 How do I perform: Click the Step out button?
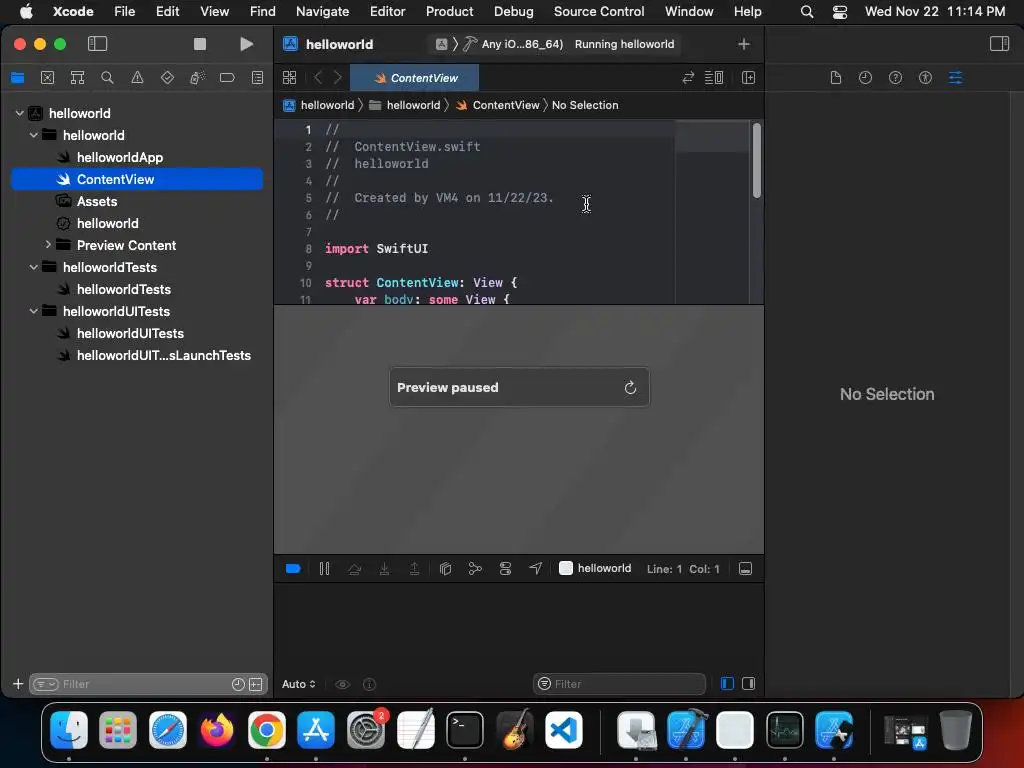(x=414, y=569)
